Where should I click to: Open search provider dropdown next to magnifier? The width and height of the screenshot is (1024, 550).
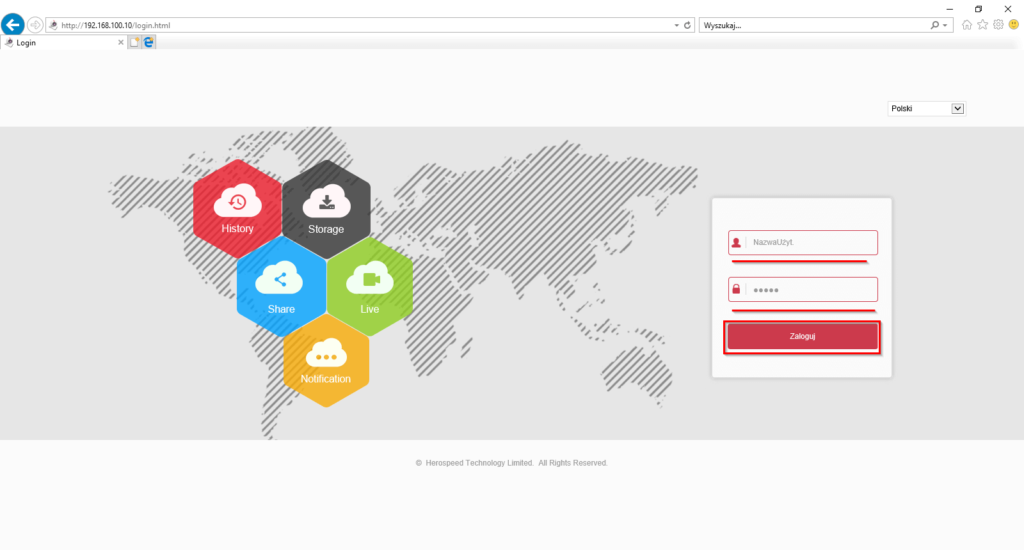946,25
